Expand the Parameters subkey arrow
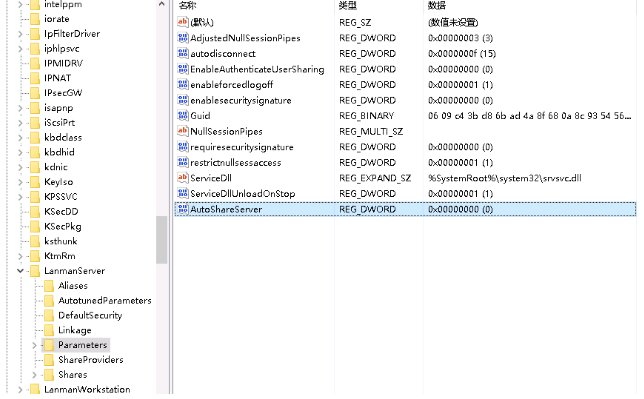The image size is (644, 399). click(34, 345)
